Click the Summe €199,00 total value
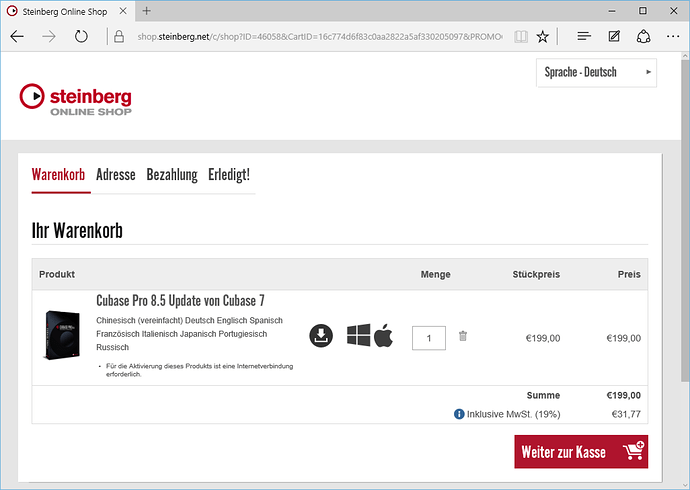This screenshot has height=490, width=690. pyautogui.click(x=624, y=395)
